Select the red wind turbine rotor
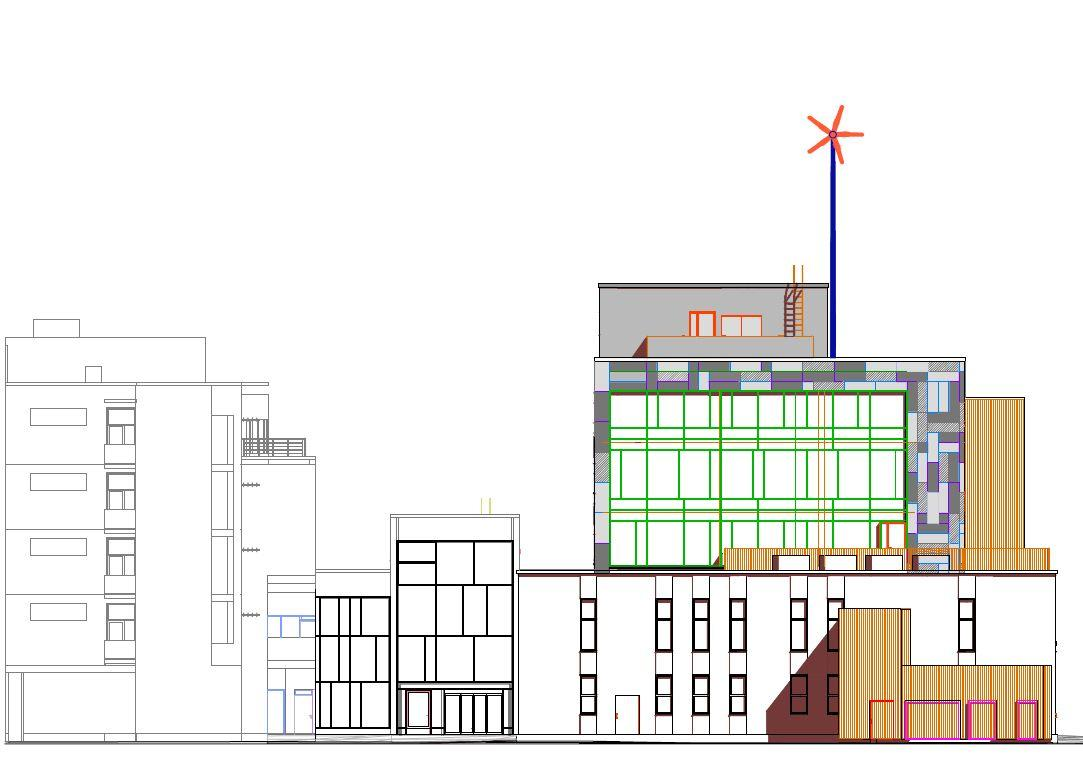 click(834, 134)
